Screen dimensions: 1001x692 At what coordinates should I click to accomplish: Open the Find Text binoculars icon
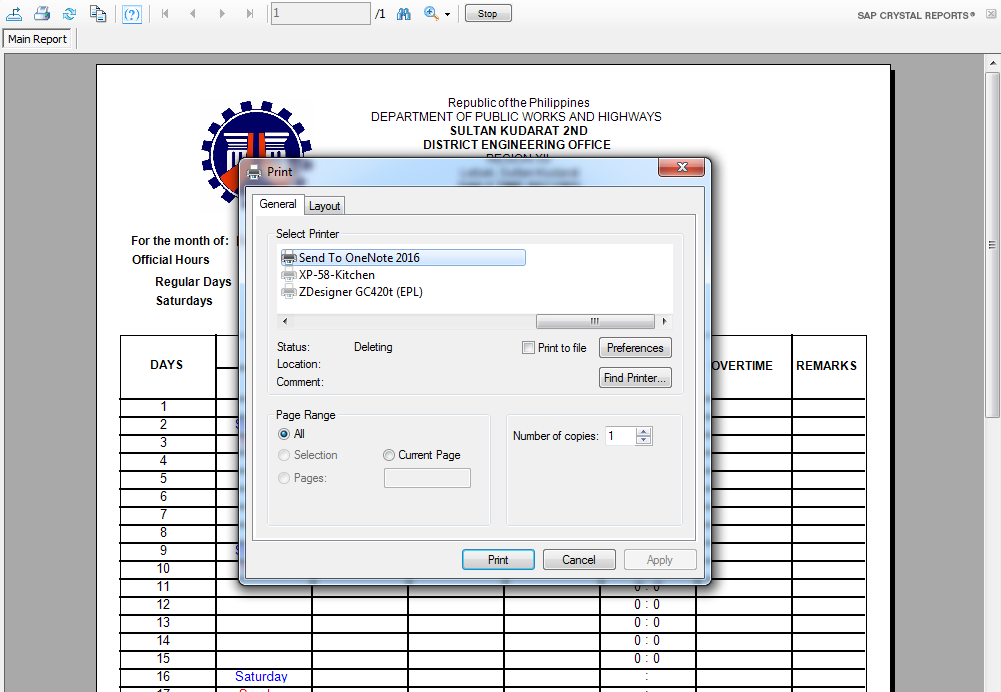pyautogui.click(x=403, y=13)
